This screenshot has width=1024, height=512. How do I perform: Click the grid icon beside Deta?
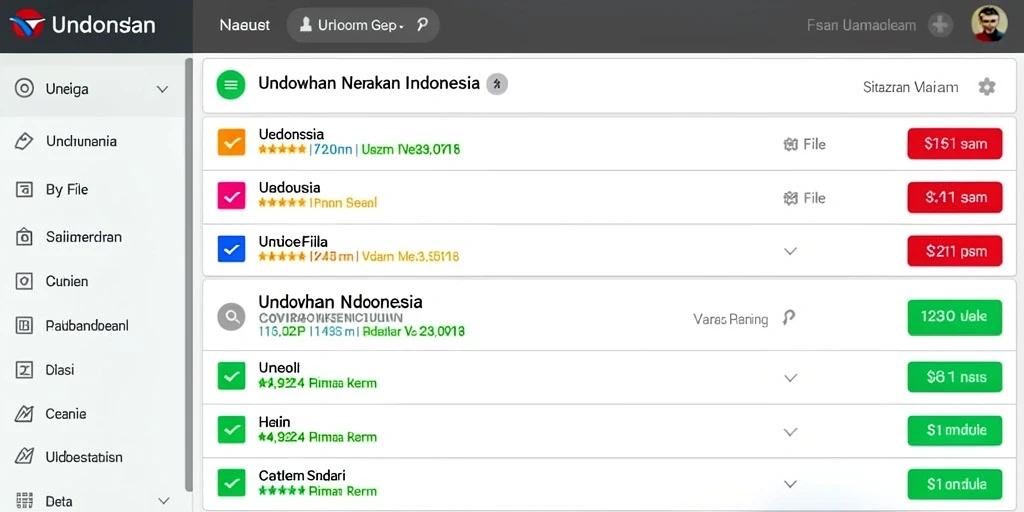click(24, 502)
